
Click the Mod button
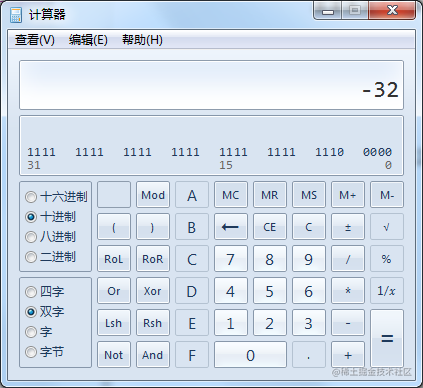pos(153,195)
